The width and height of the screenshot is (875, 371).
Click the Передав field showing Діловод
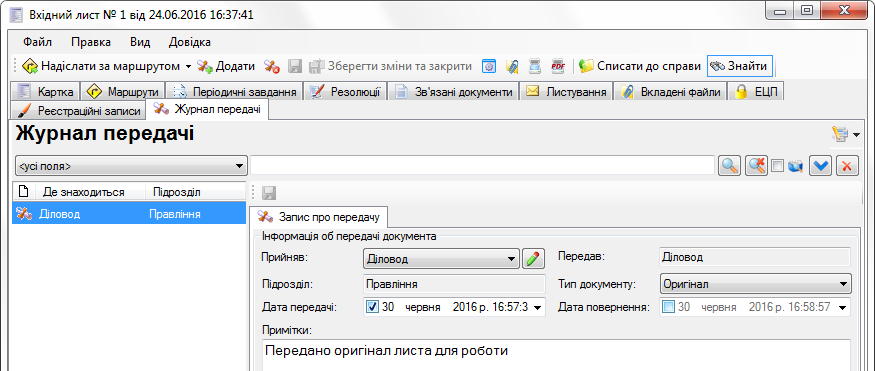[x=755, y=257]
